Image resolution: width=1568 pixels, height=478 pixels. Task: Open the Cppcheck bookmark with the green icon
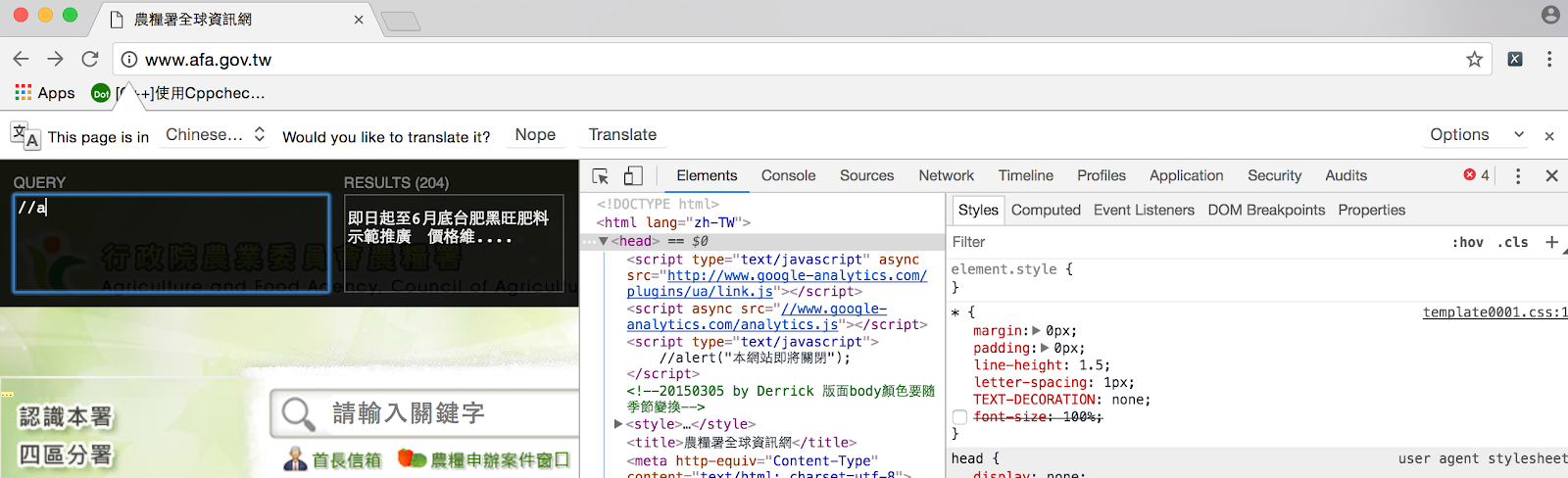(x=178, y=93)
